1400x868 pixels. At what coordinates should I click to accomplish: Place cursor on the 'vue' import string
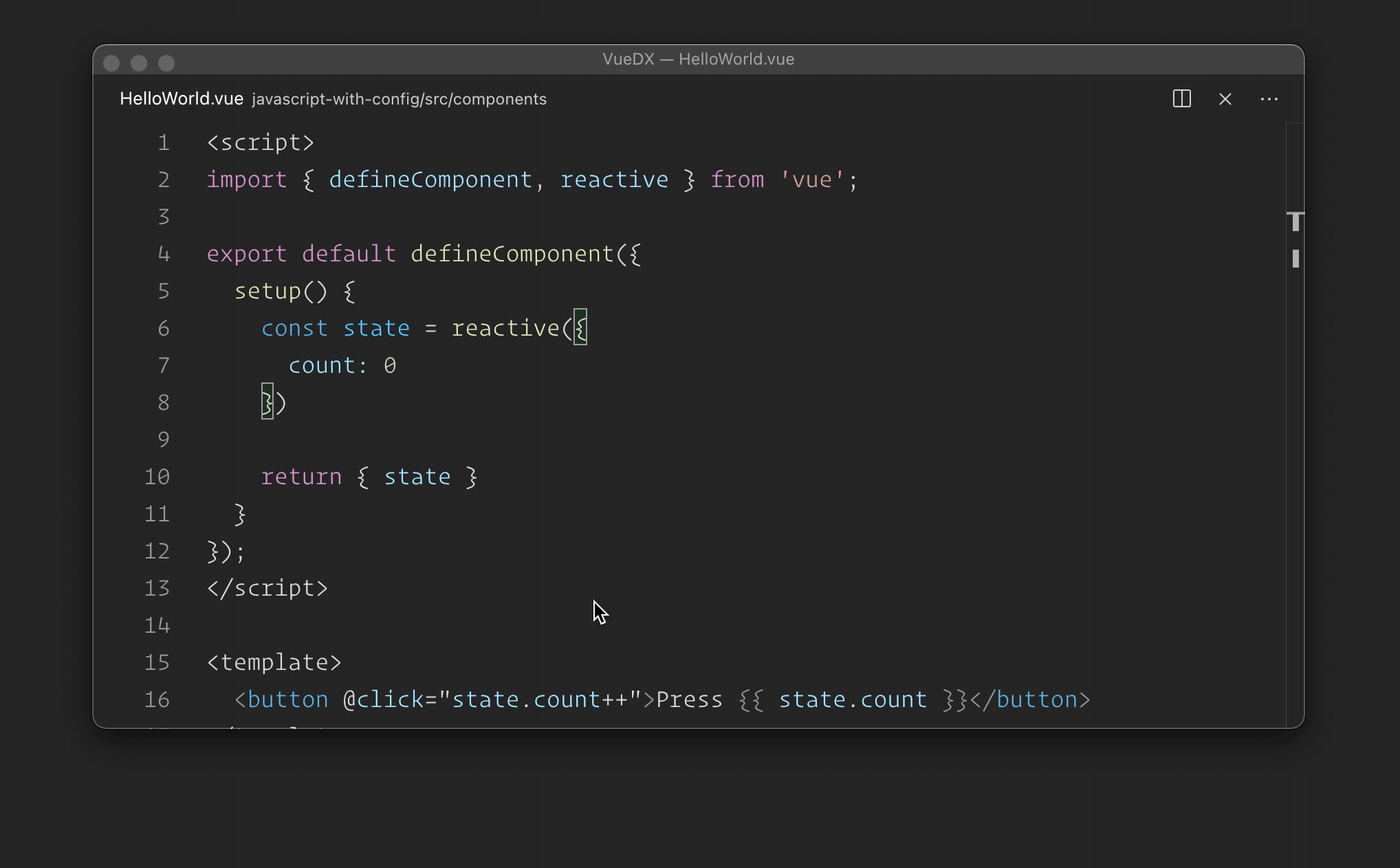(x=812, y=180)
